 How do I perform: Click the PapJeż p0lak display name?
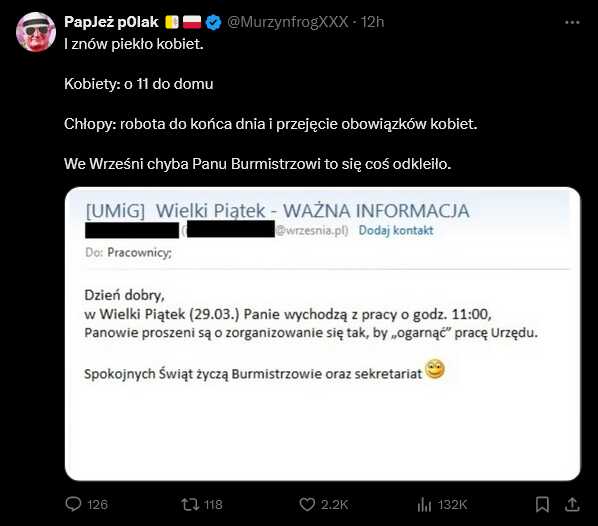pos(111,22)
